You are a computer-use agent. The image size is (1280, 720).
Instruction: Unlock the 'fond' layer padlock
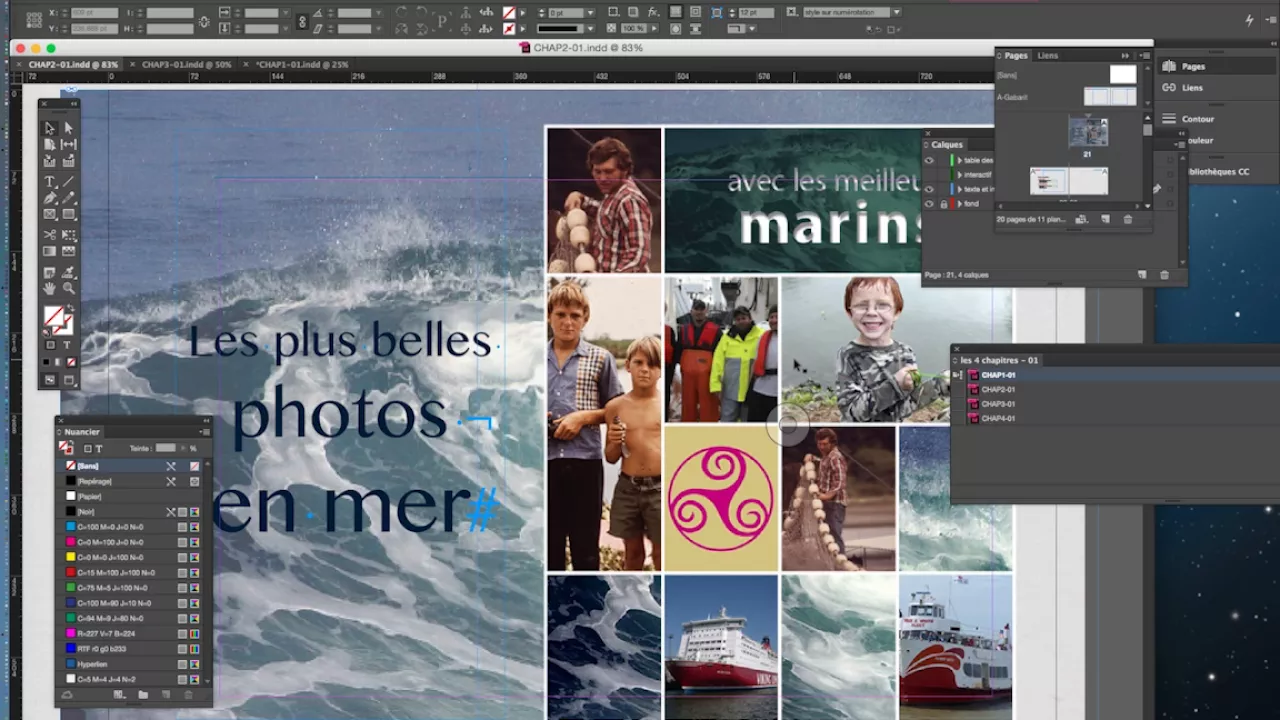point(943,204)
